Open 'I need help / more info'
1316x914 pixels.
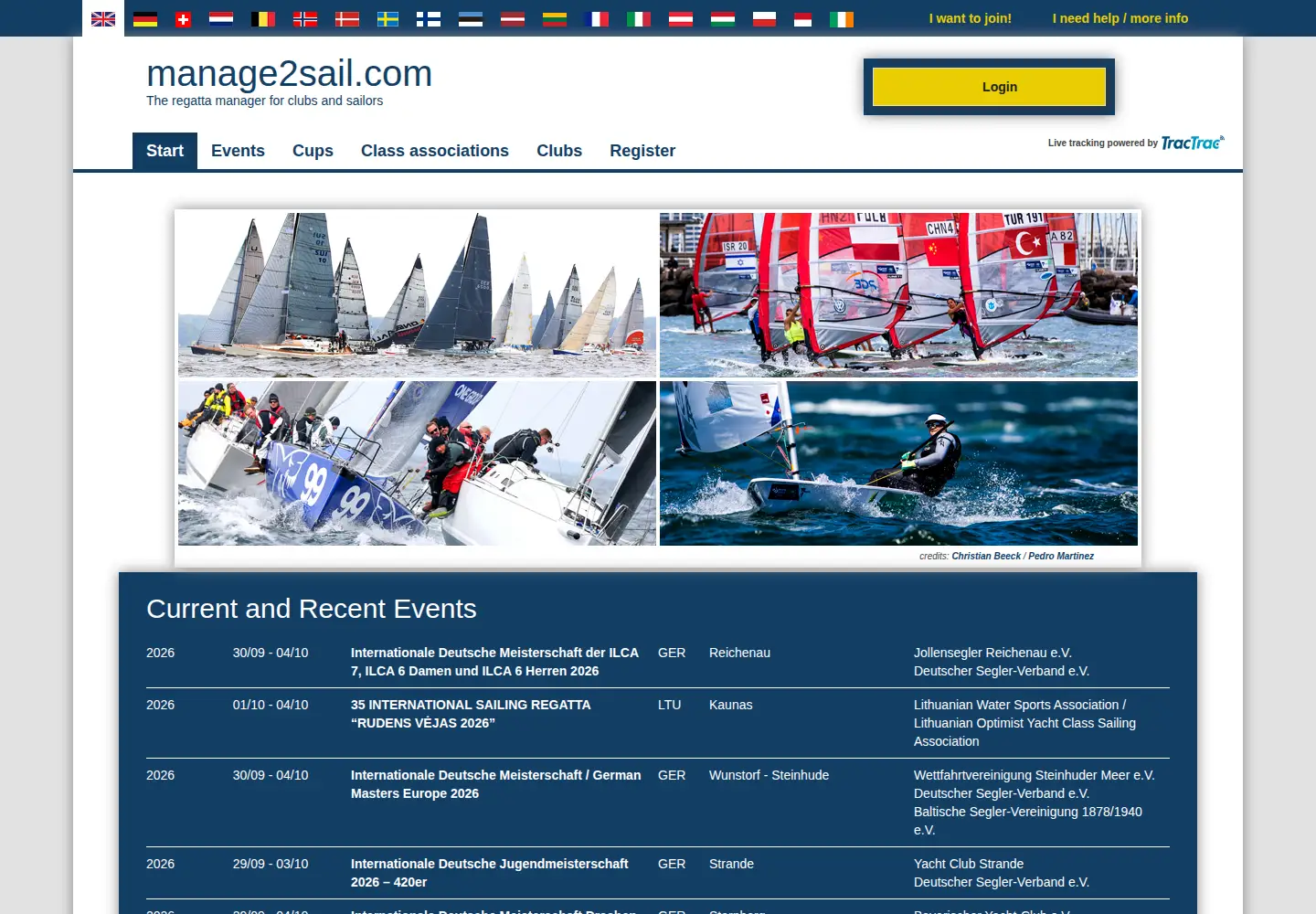point(1120,18)
